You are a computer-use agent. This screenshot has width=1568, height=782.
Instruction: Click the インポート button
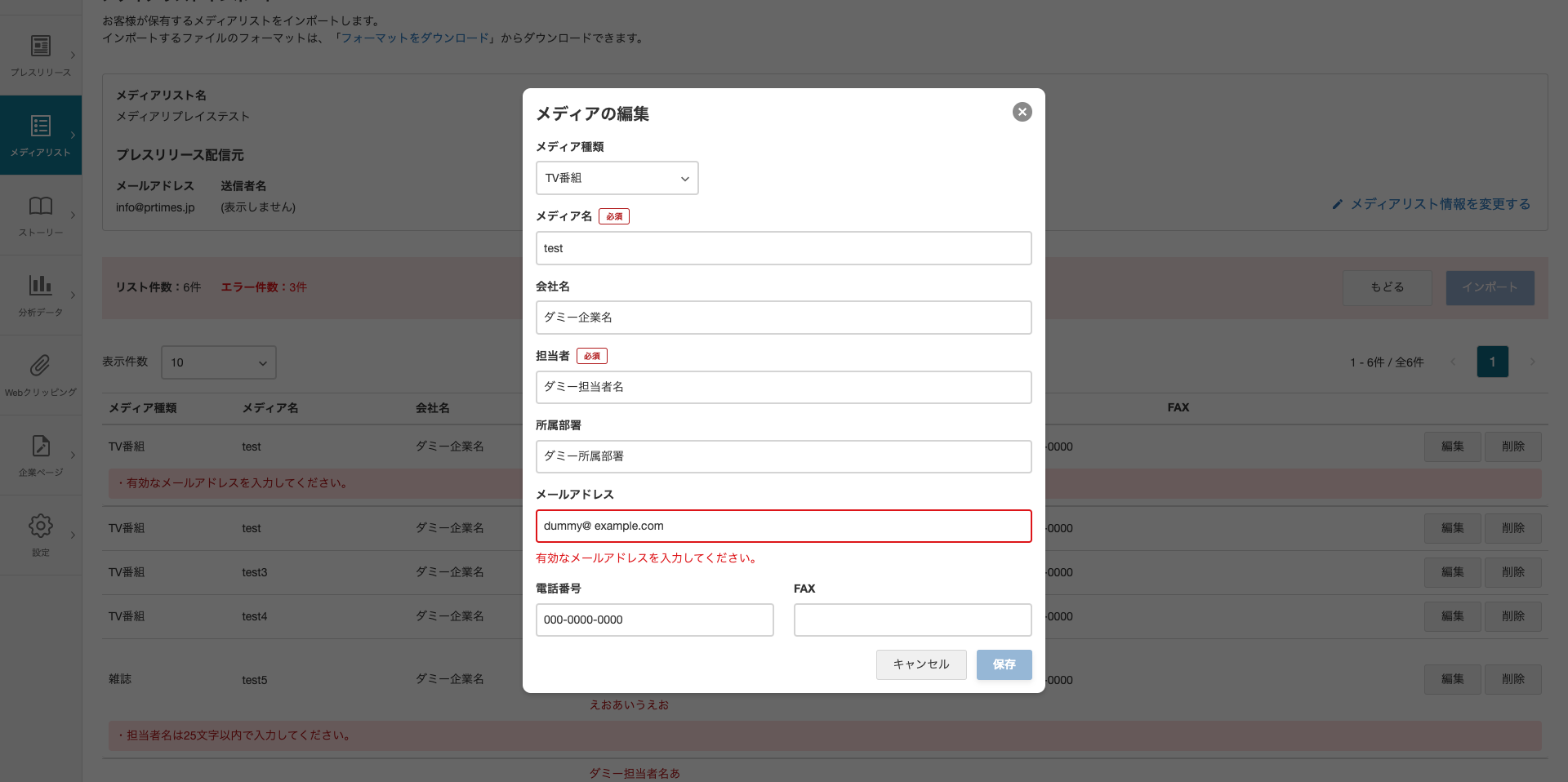click(1490, 287)
